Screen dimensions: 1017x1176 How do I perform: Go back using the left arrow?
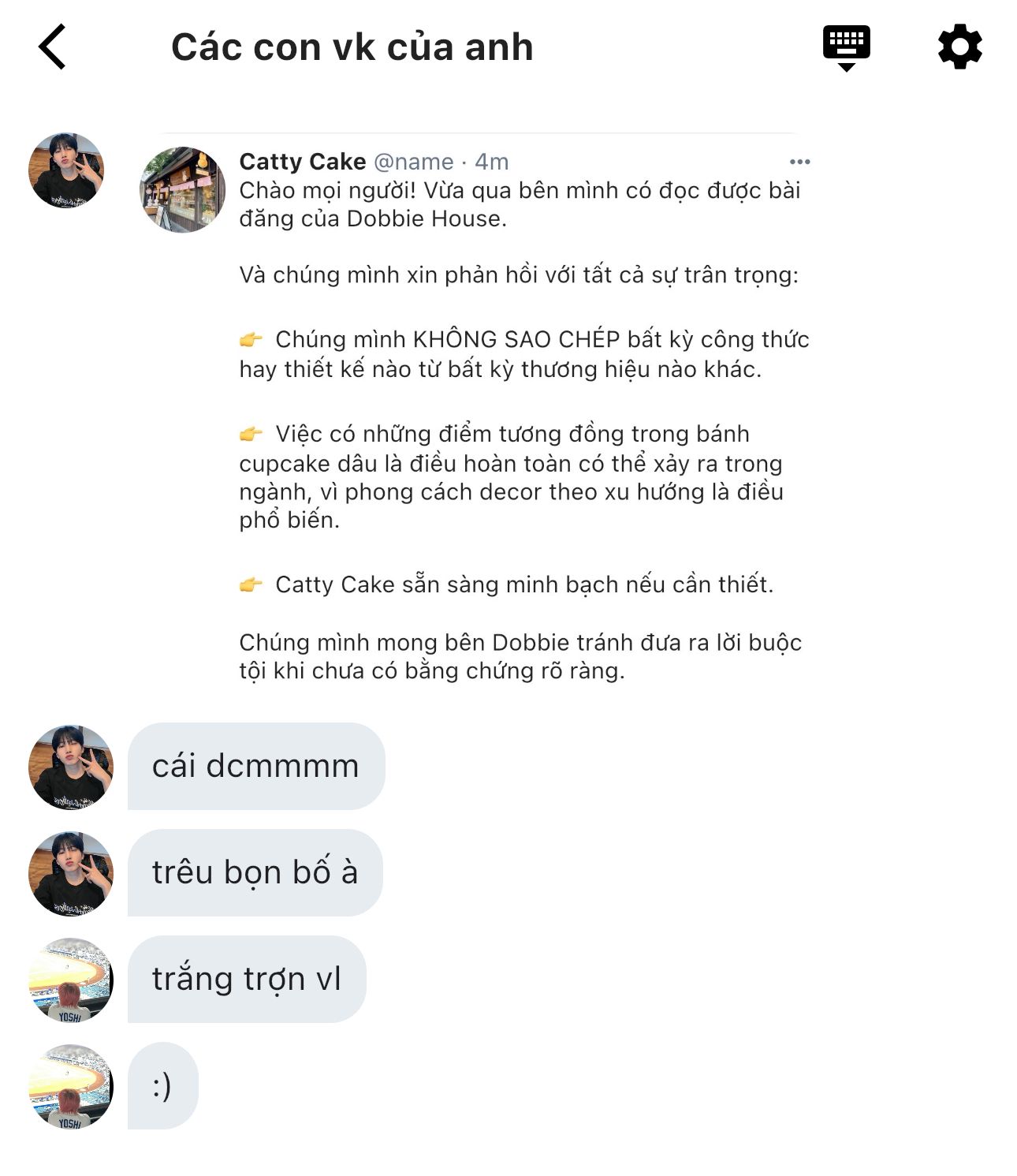[52, 47]
